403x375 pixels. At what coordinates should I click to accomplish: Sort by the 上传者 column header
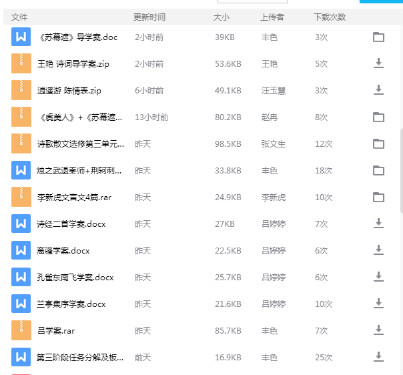coord(272,17)
